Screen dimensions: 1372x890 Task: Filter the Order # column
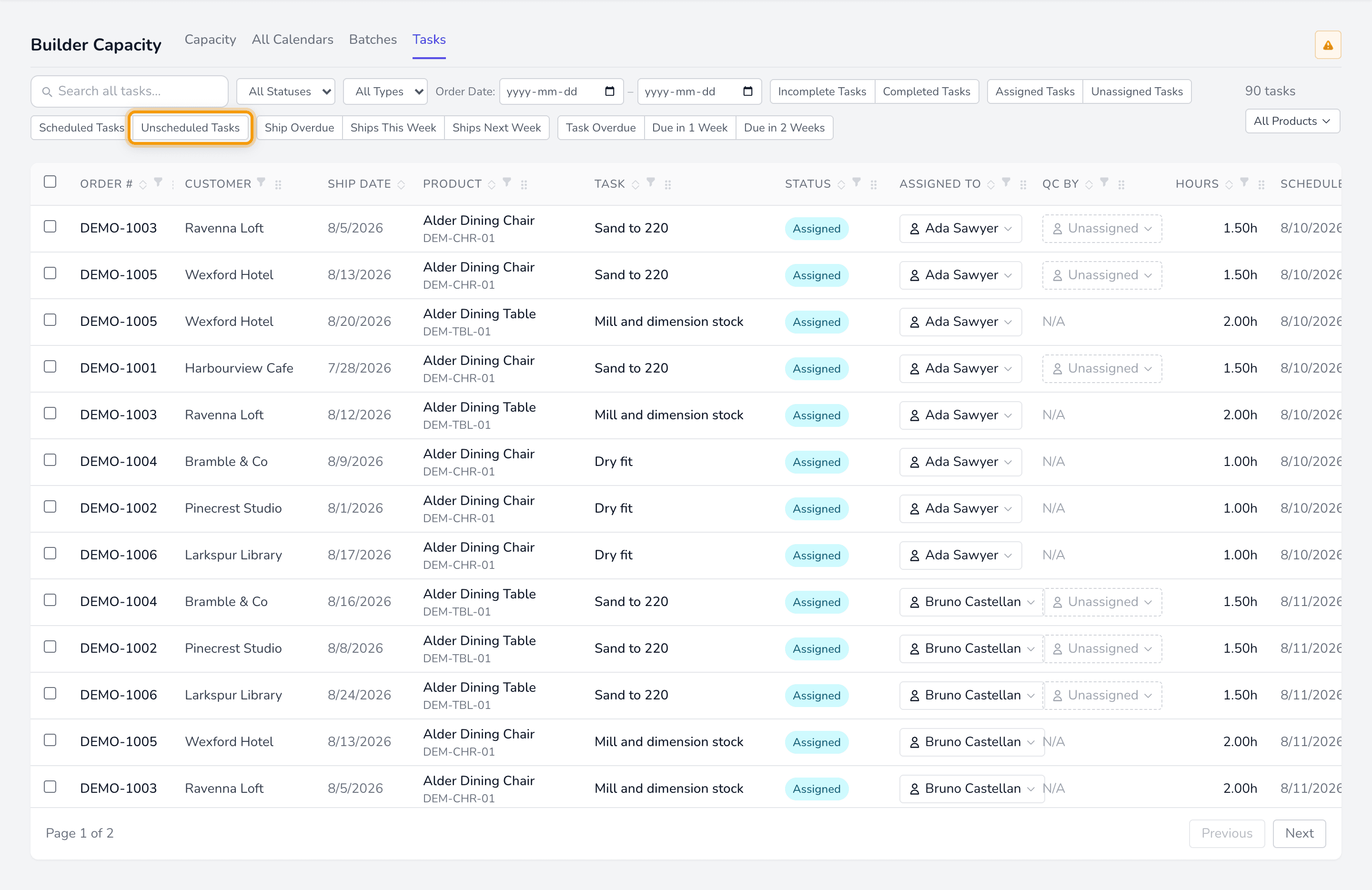click(158, 182)
